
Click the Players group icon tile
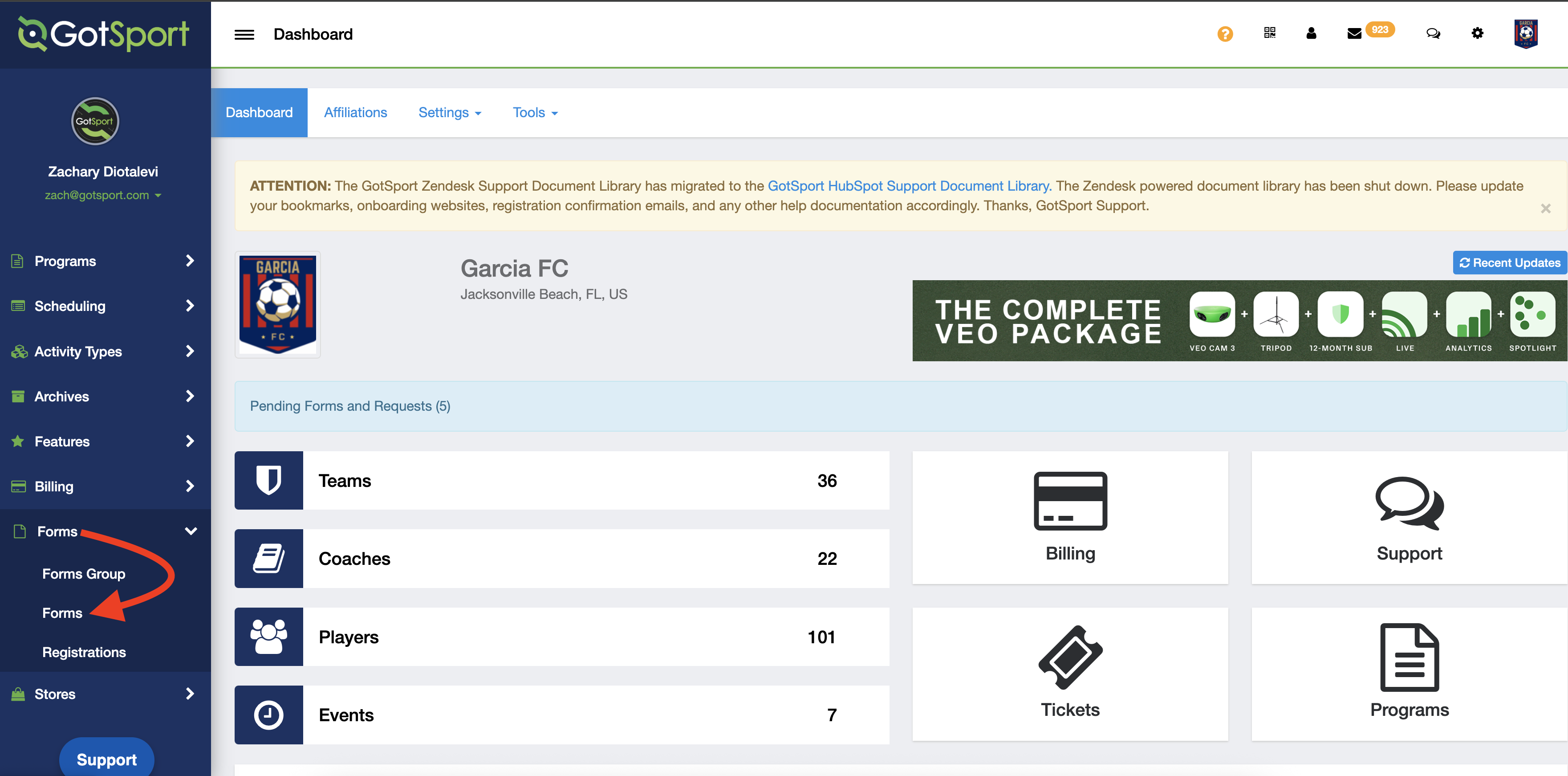[268, 637]
